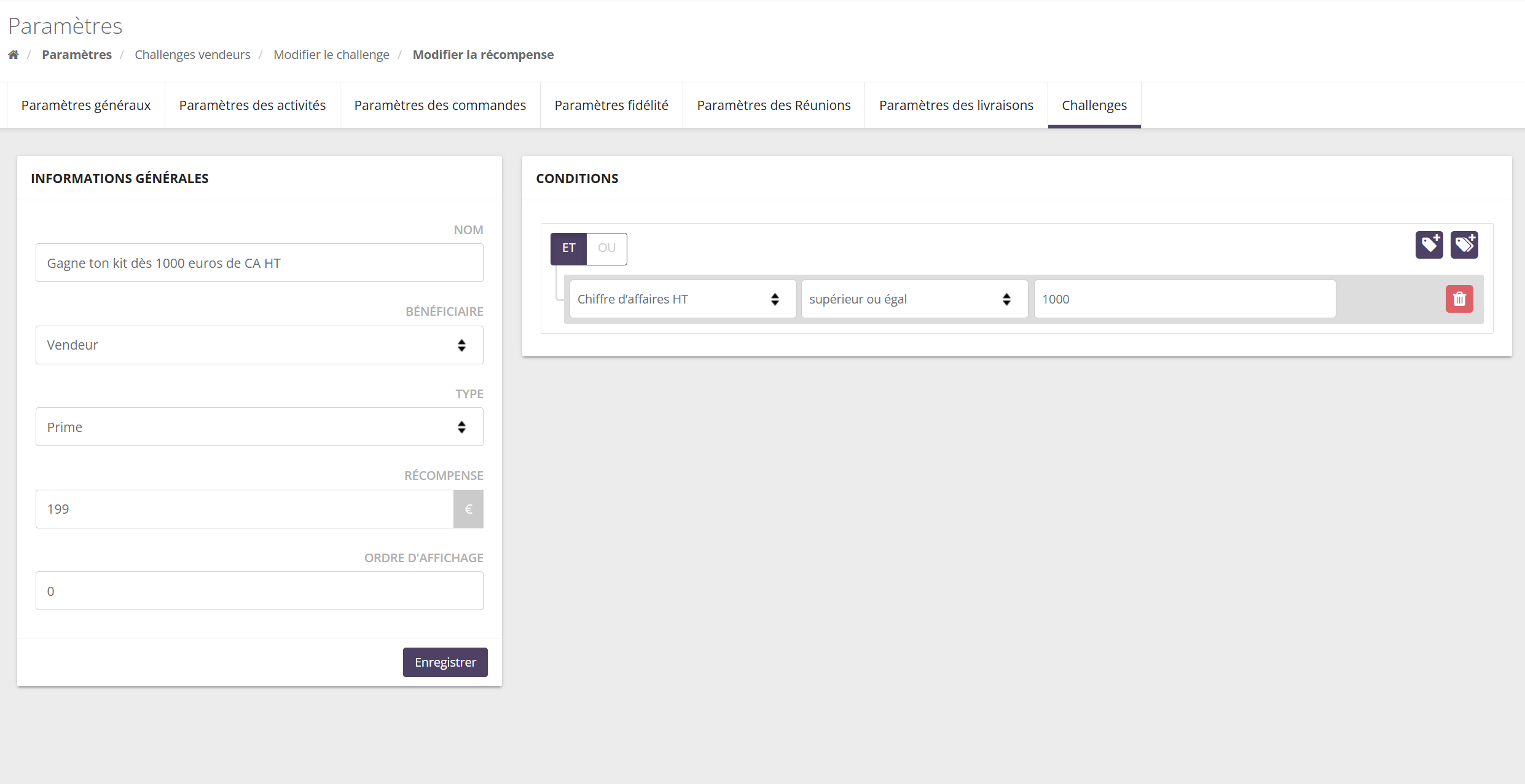Open Paramètres des livraisons tab
This screenshot has width=1525, height=784.
(x=956, y=105)
